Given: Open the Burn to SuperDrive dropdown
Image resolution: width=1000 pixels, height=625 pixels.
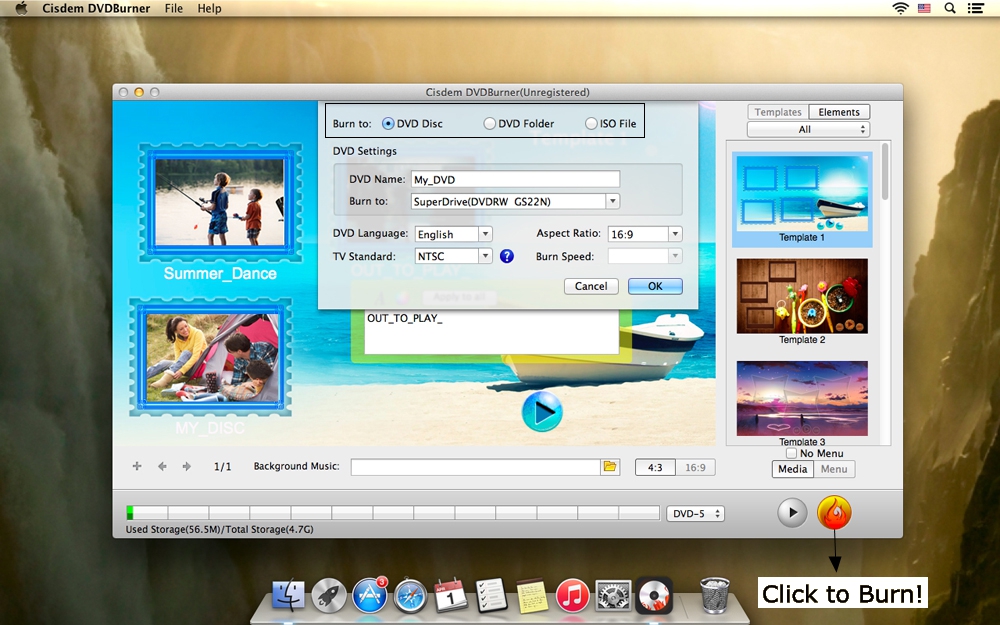Looking at the screenshot, I should [x=515, y=202].
